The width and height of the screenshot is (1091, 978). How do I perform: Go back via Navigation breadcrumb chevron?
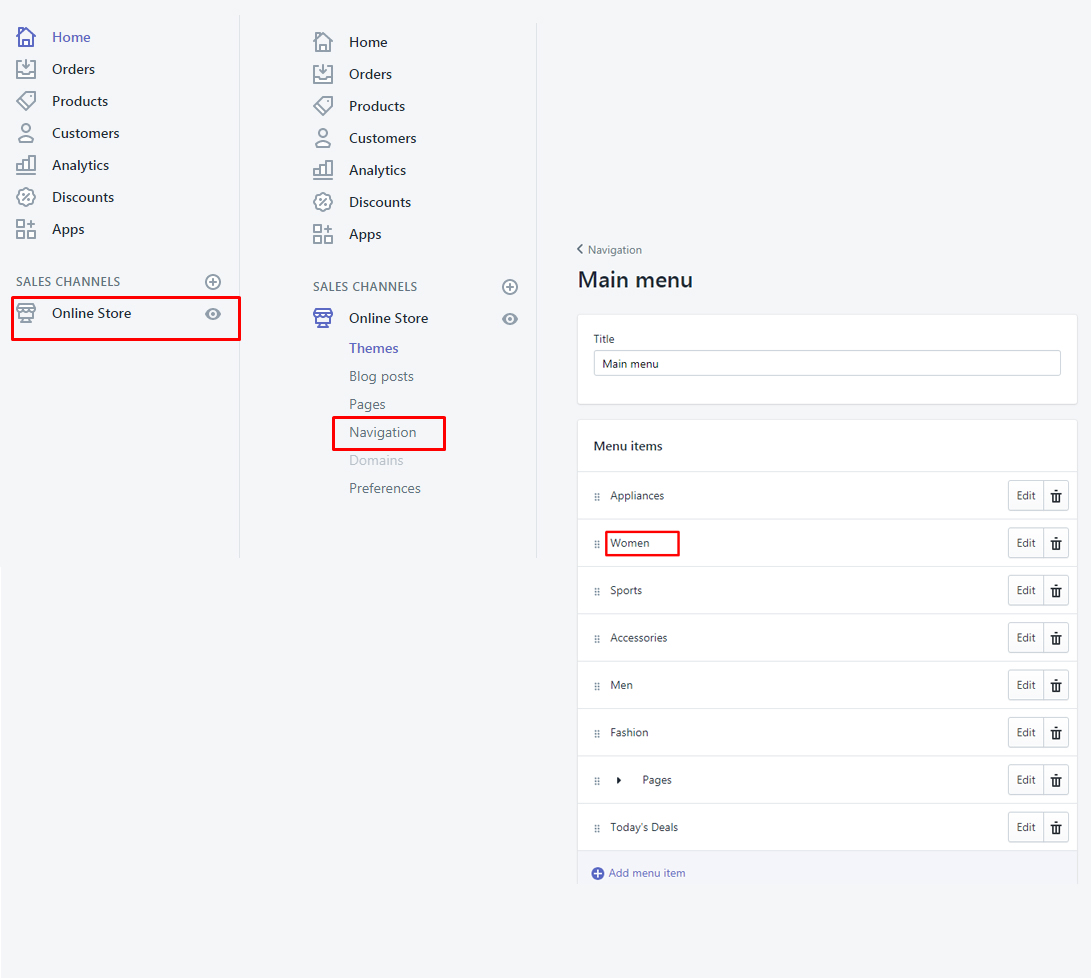click(581, 250)
